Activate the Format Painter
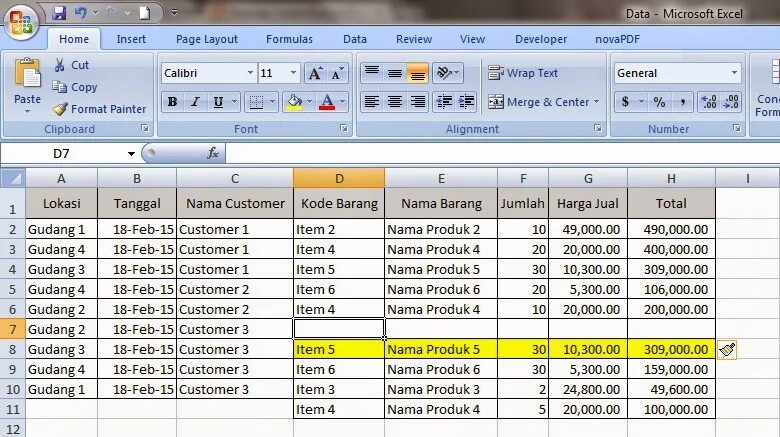Image resolution: width=780 pixels, height=437 pixels. click(x=99, y=109)
